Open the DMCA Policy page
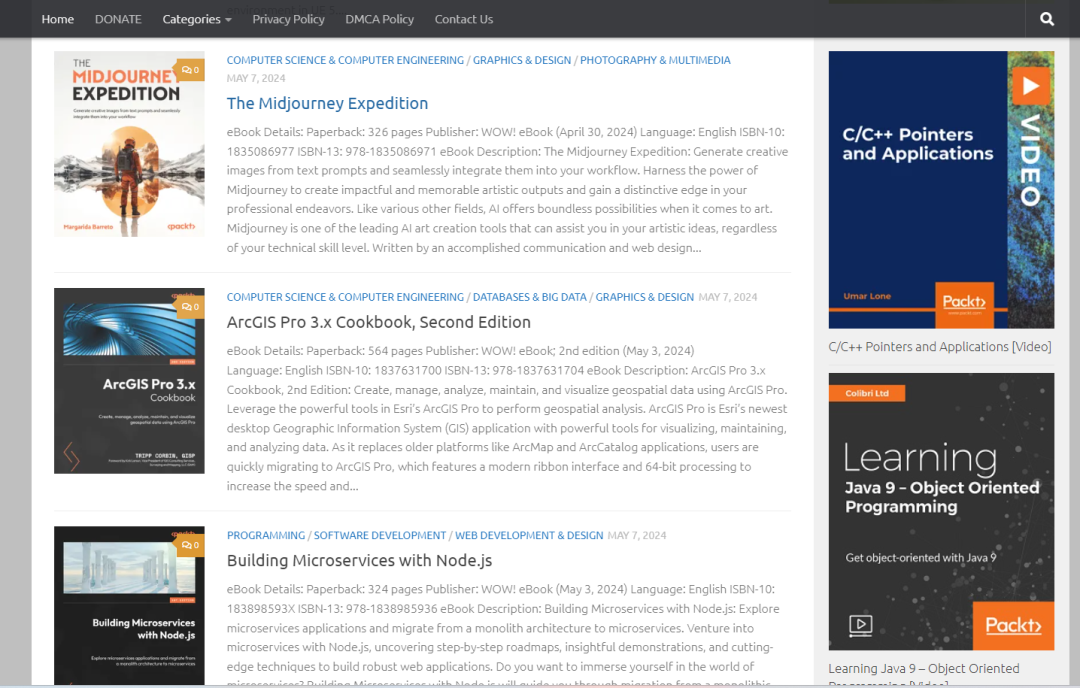Viewport: 1080px width, 688px height. [380, 19]
